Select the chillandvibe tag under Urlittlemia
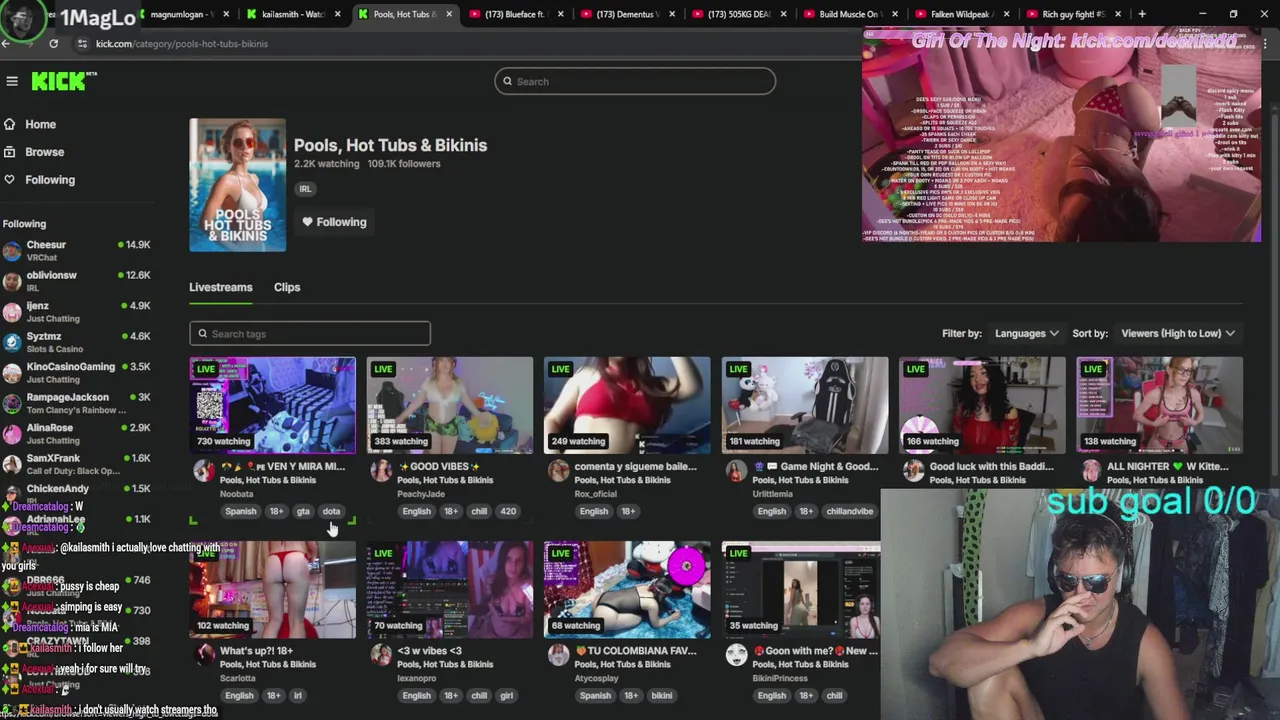 tap(850, 511)
